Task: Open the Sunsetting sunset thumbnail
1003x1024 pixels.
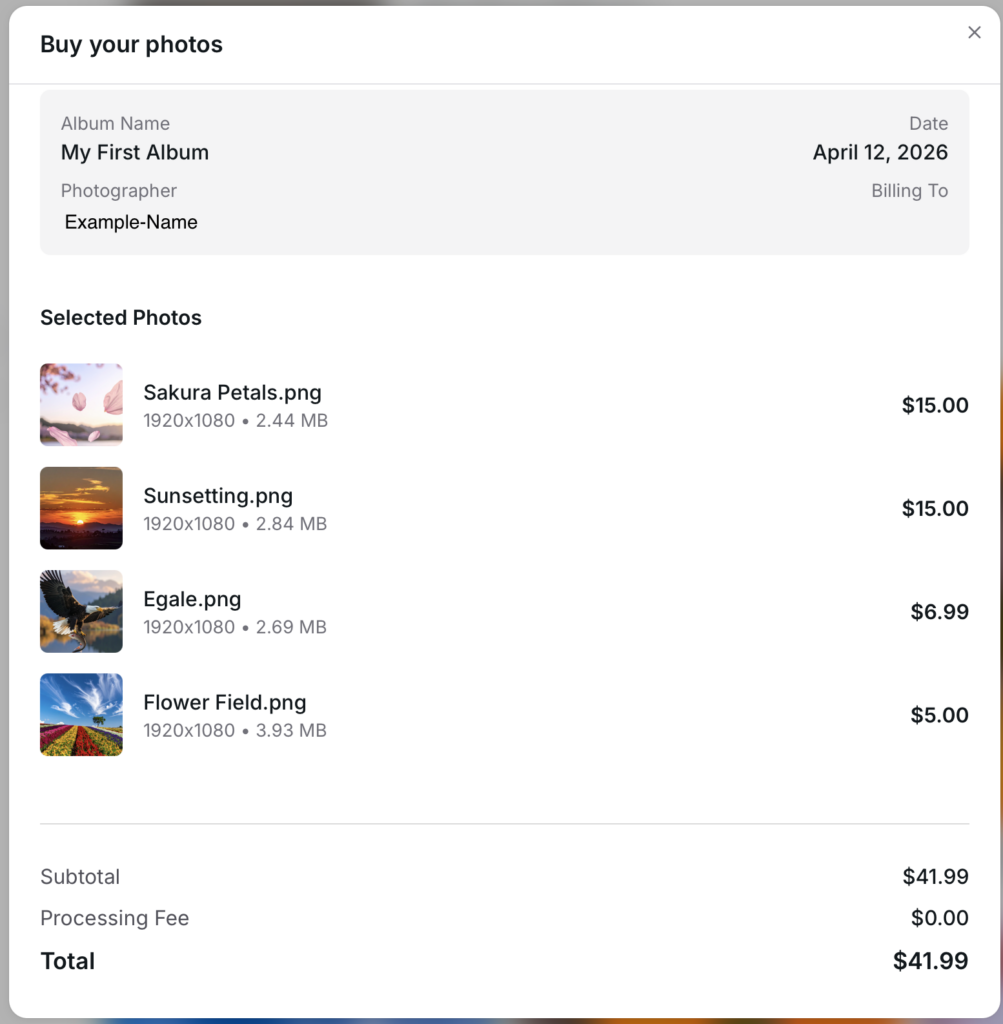Action: 81,508
